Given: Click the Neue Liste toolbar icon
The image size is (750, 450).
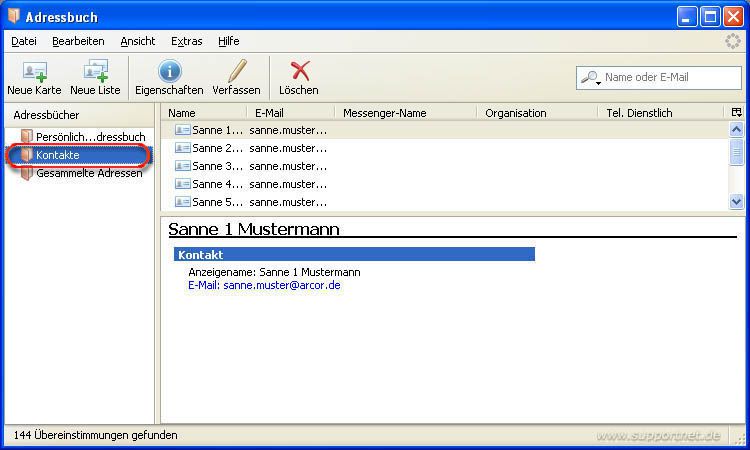Looking at the screenshot, I should pyautogui.click(x=96, y=71).
